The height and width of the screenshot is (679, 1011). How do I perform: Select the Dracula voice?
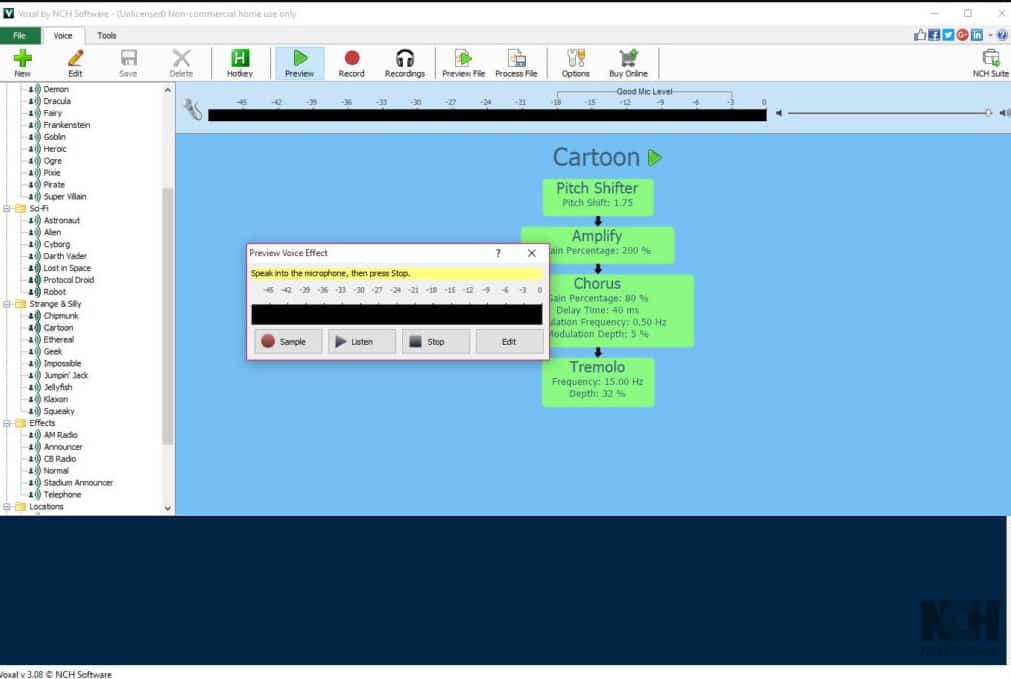pyautogui.click(x=57, y=101)
